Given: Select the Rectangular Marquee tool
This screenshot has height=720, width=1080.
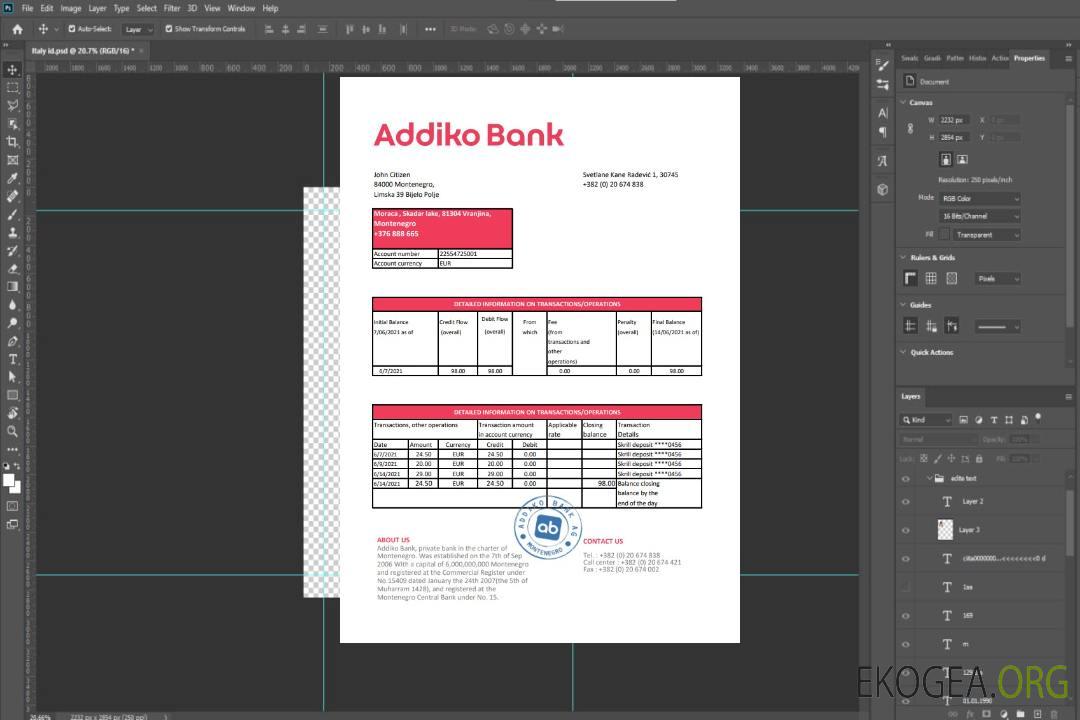Looking at the screenshot, I should pyautogui.click(x=12, y=88).
